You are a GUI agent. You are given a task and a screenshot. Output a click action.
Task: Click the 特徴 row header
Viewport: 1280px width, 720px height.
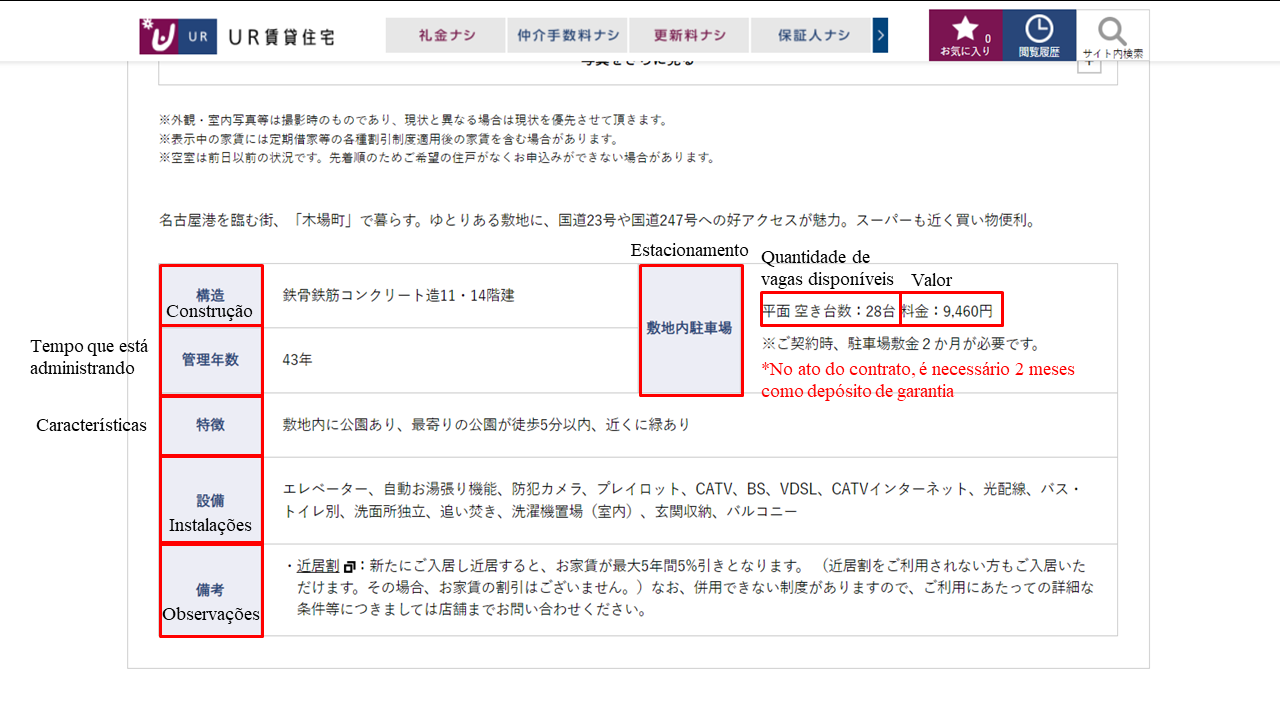[210, 425]
